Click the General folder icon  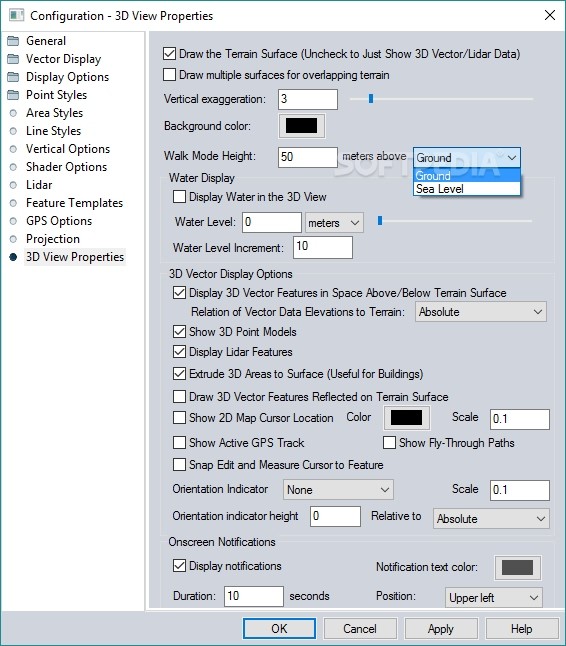pyautogui.click(x=13, y=41)
